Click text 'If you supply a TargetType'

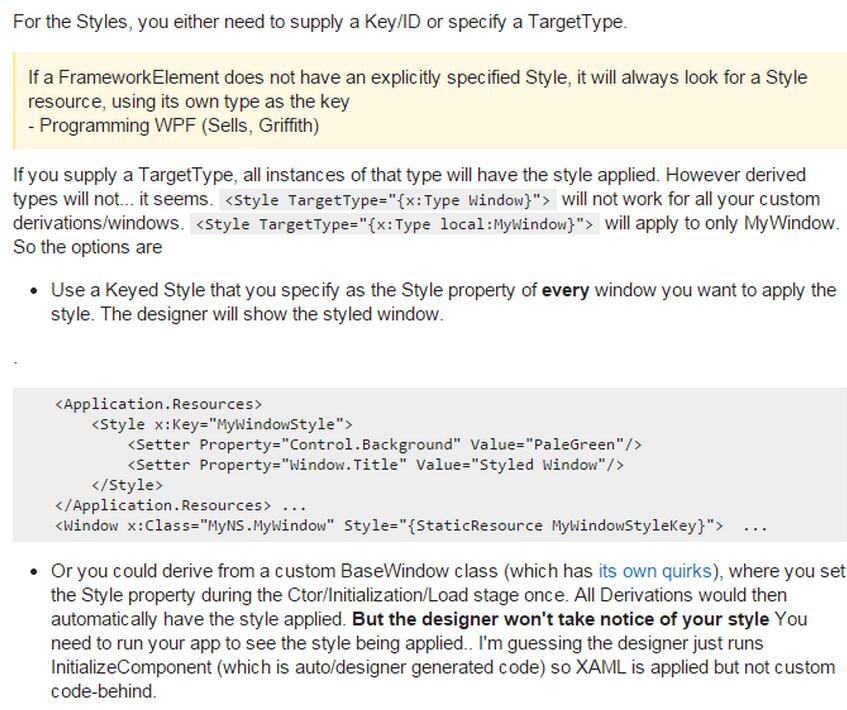tap(123, 175)
